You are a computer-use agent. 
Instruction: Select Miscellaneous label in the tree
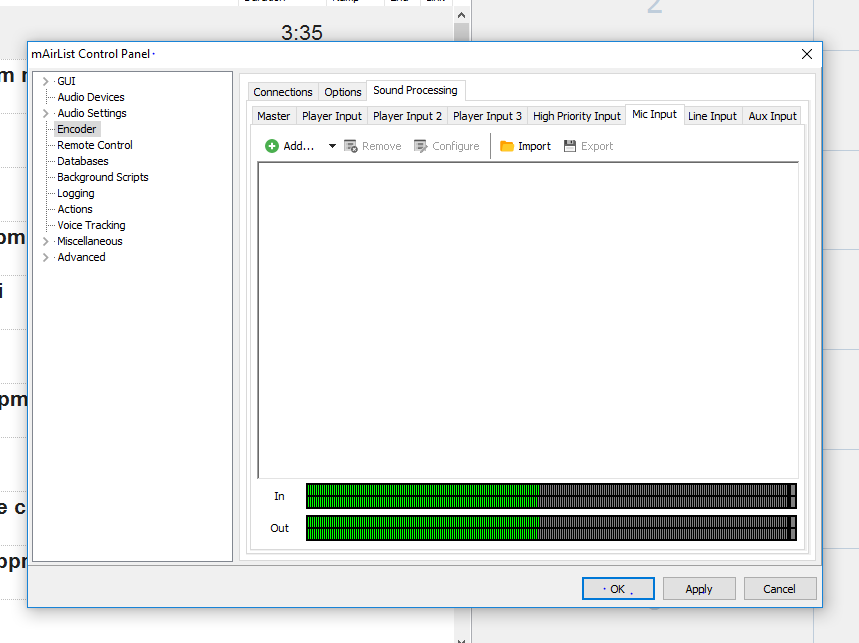point(90,242)
